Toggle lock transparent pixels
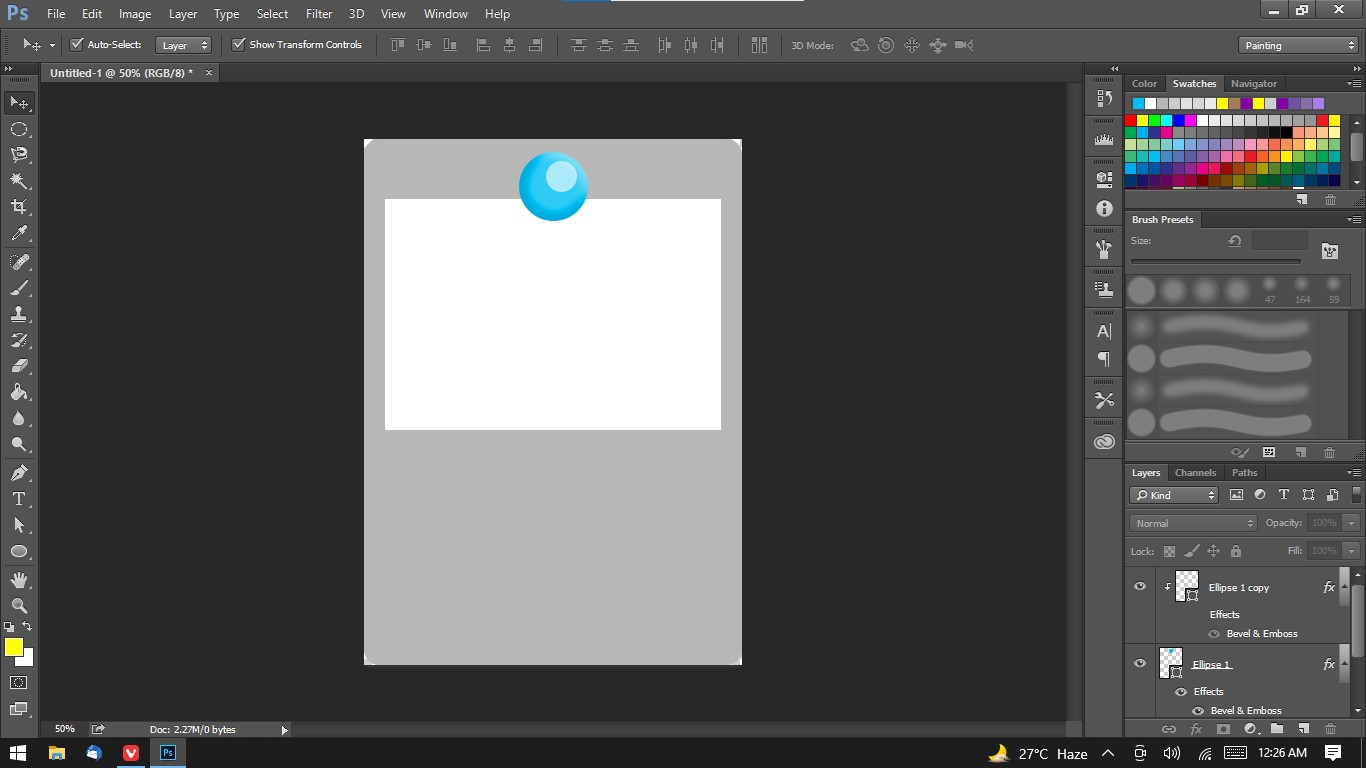The width and height of the screenshot is (1366, 768). click(1169, 551)
